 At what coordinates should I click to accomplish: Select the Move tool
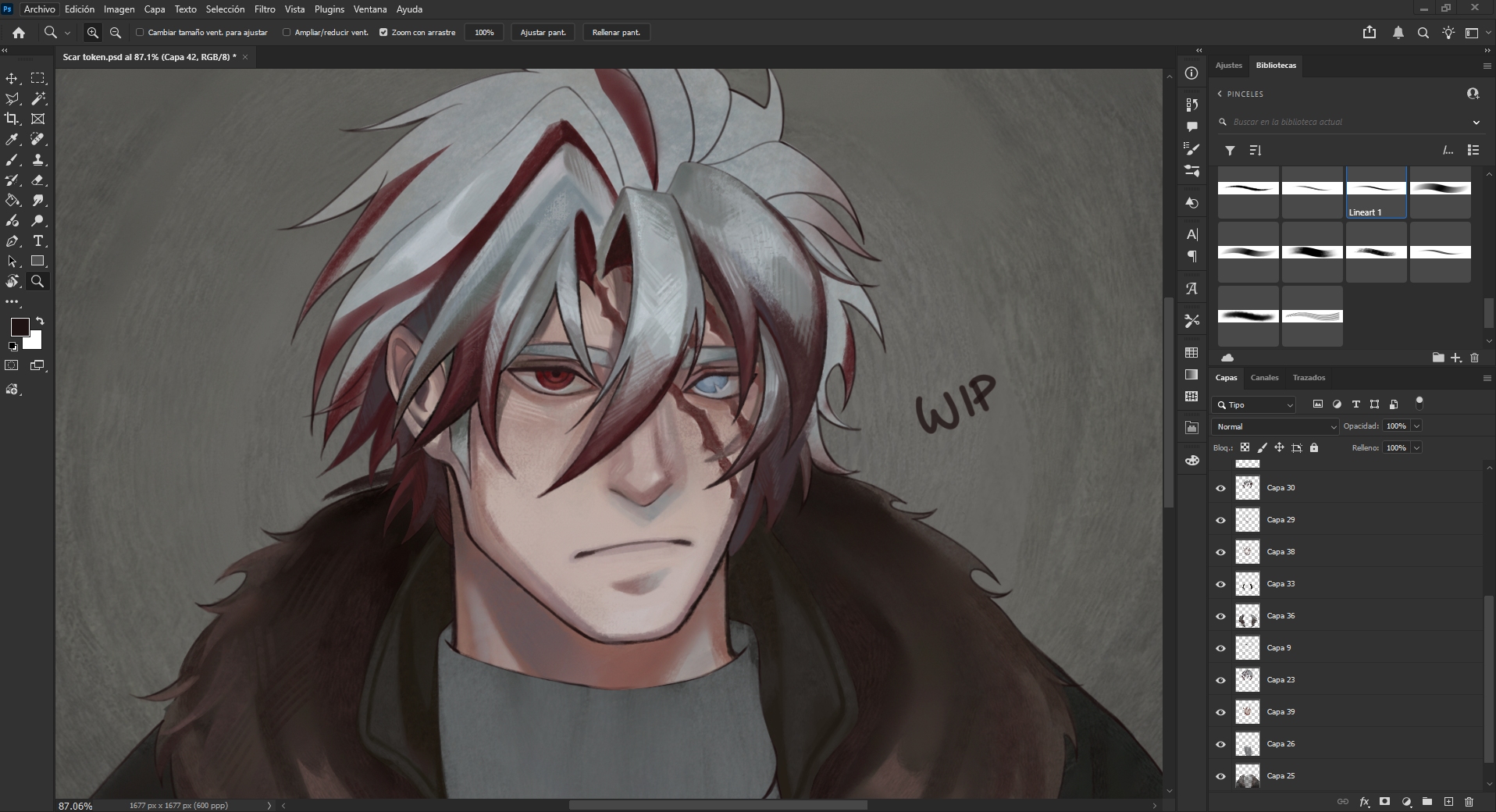[x=12, y=79]
